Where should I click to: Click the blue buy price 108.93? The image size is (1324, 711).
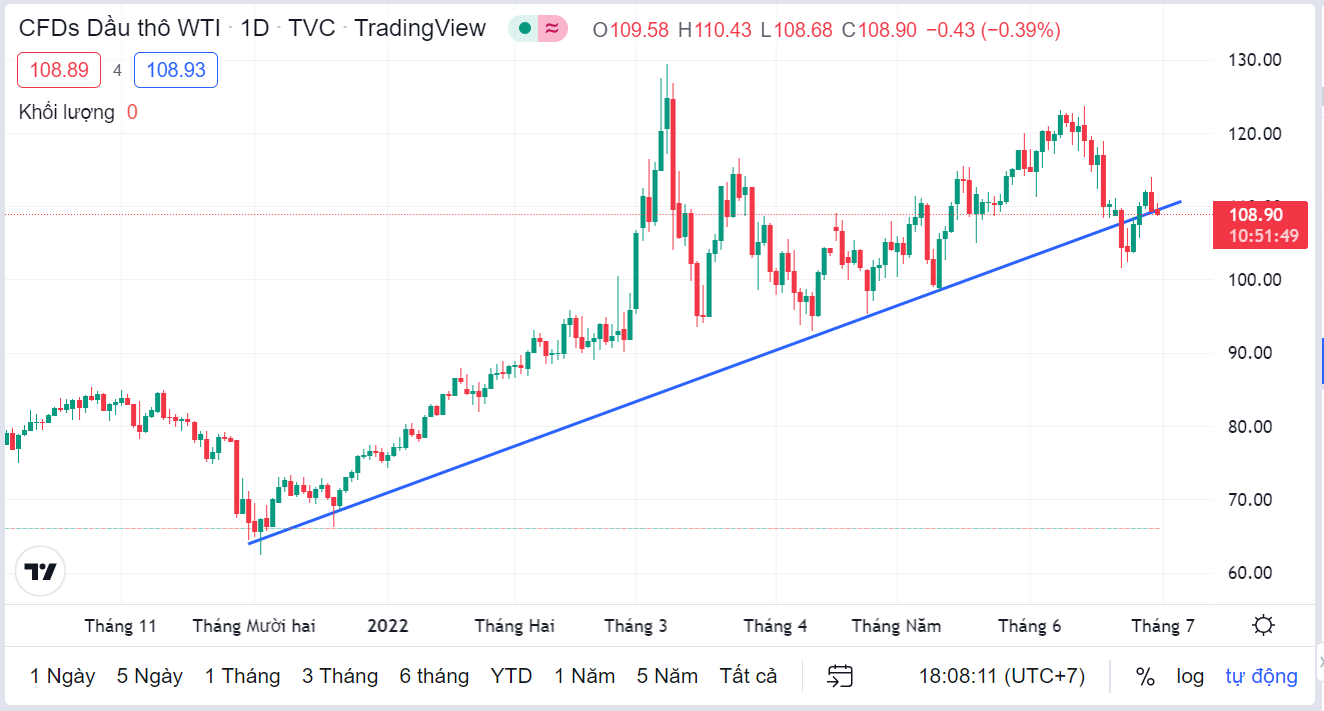click(x=175, y=70)
